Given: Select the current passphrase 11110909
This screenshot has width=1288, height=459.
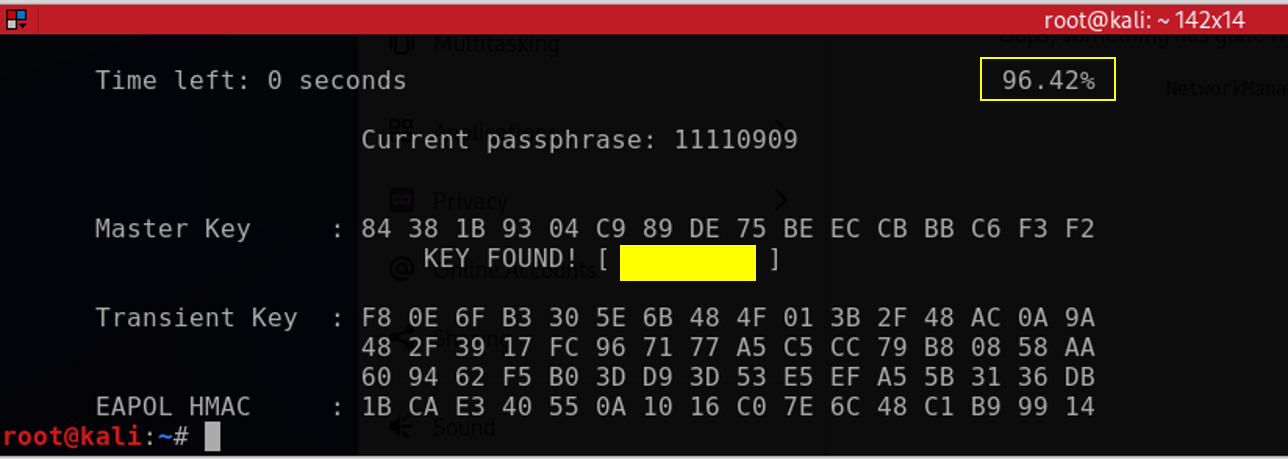Looking at the screenshot, I should 735,139.
